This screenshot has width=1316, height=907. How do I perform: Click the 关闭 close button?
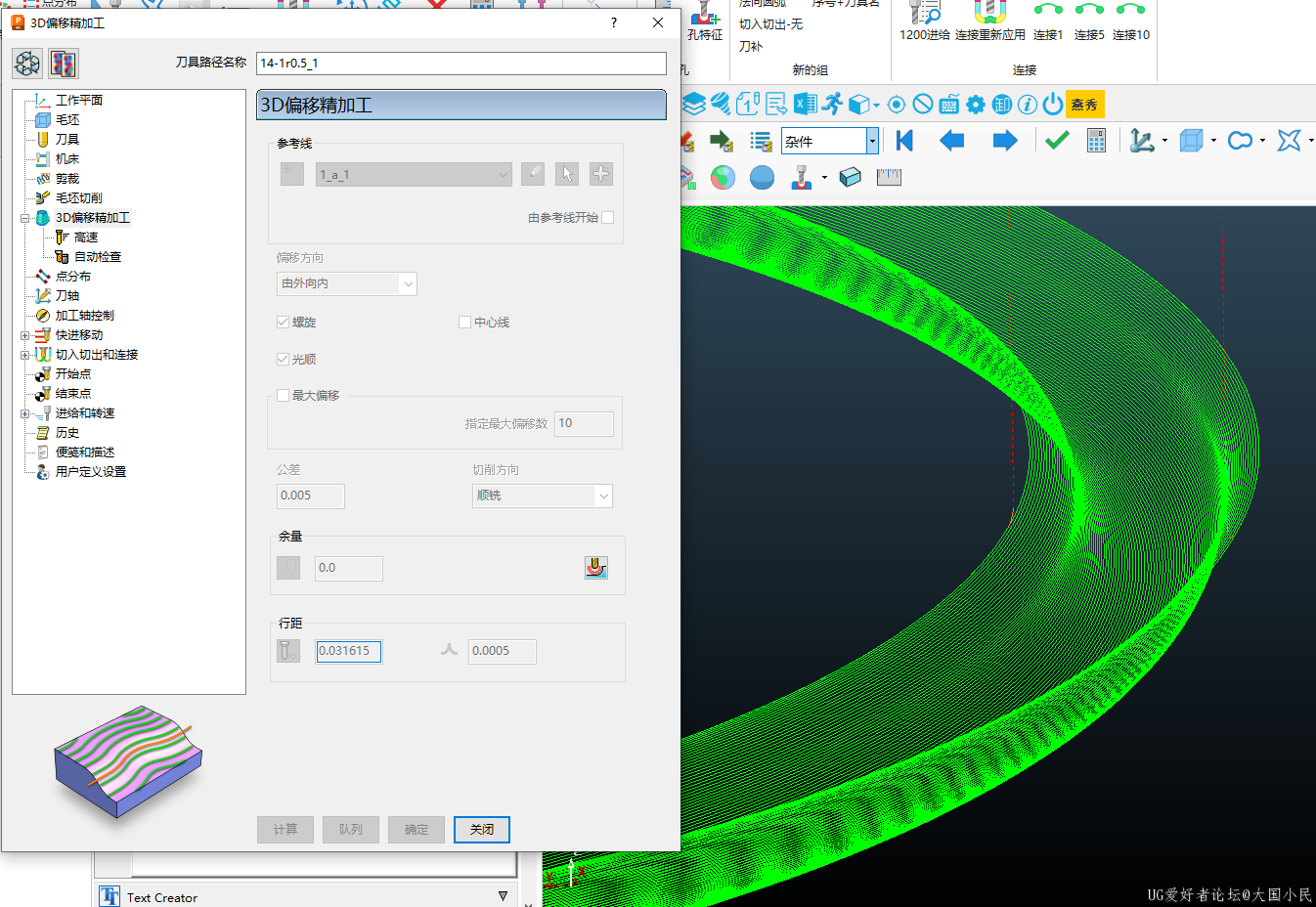click(x=482, y=830)
